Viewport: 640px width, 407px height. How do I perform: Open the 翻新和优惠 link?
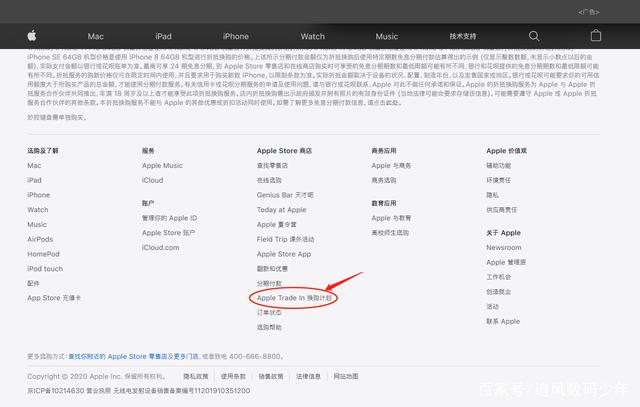[272, 269]
